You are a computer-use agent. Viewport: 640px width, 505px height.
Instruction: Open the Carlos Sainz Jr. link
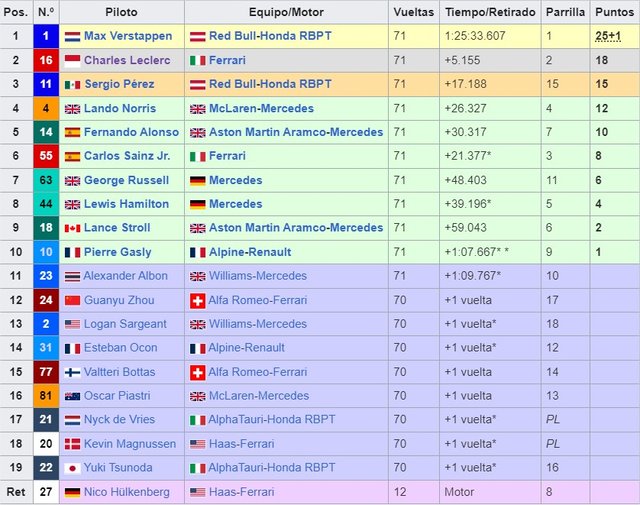[x=127, y=156]
